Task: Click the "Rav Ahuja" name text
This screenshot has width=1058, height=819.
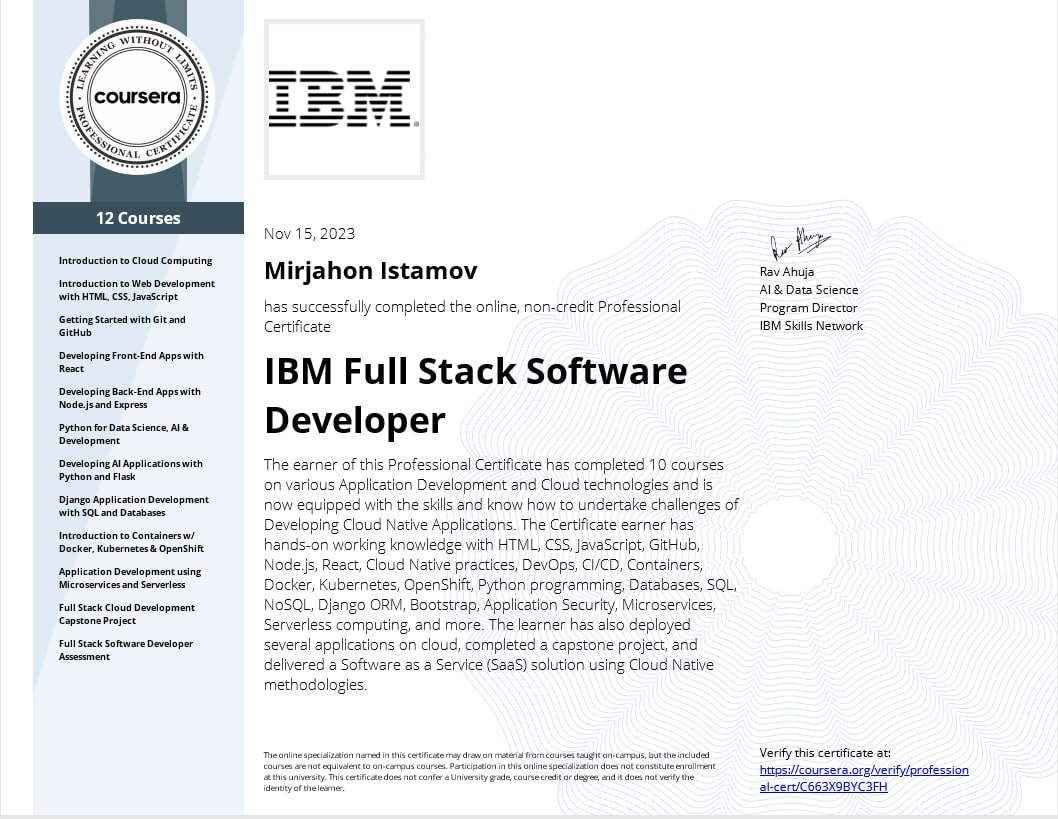Action: (787, 272)
